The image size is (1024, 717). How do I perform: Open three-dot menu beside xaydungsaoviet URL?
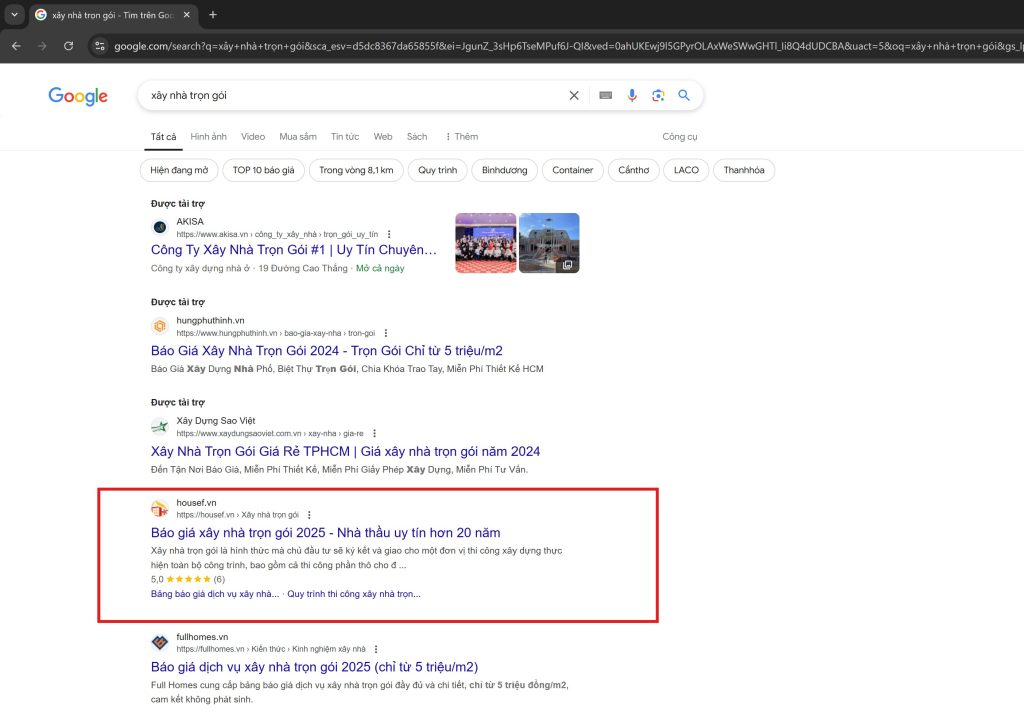point(374,433)
